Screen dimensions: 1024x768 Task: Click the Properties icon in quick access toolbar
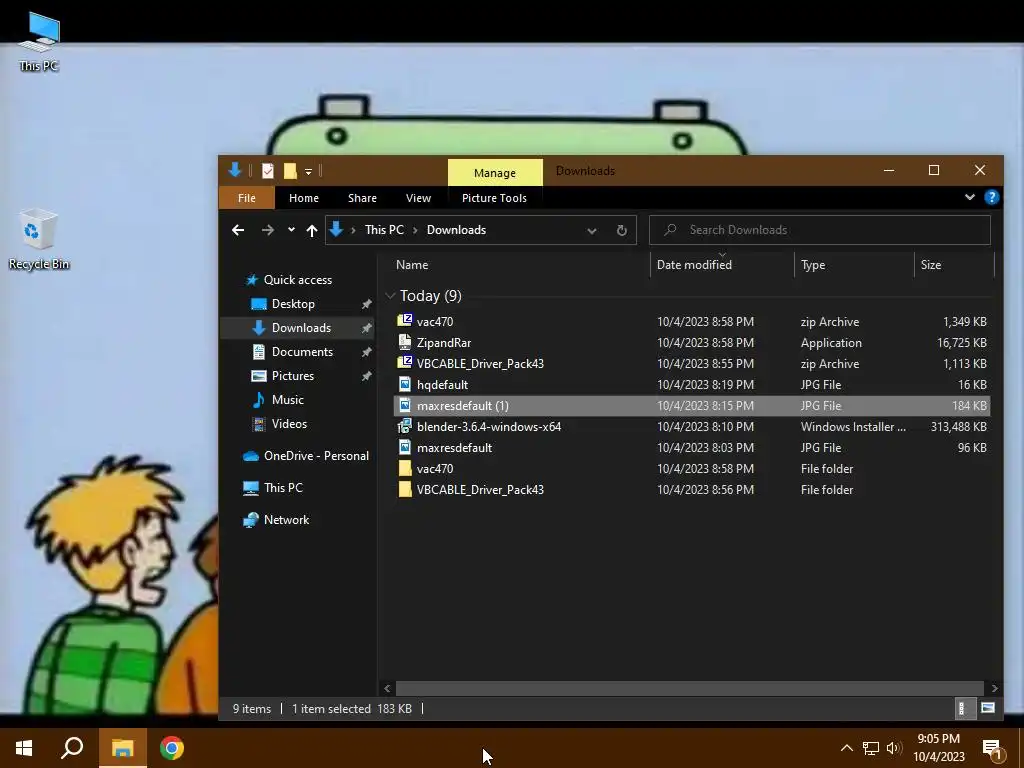click(268, 171)
